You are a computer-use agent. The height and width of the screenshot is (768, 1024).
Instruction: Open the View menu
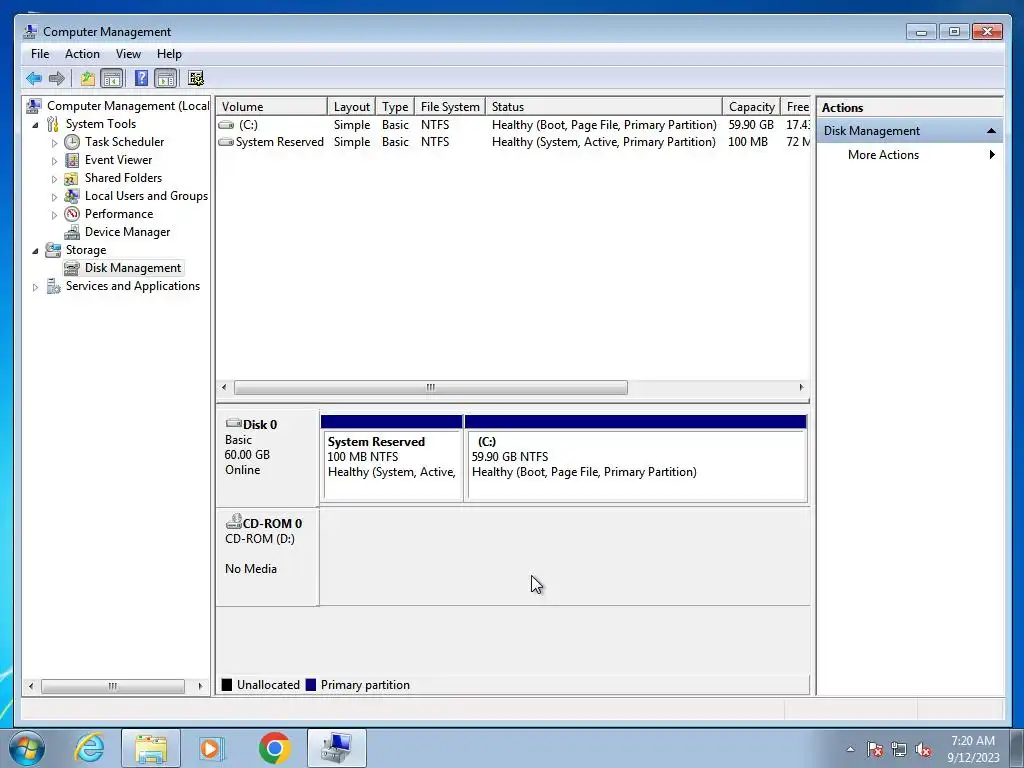point(128,54)
